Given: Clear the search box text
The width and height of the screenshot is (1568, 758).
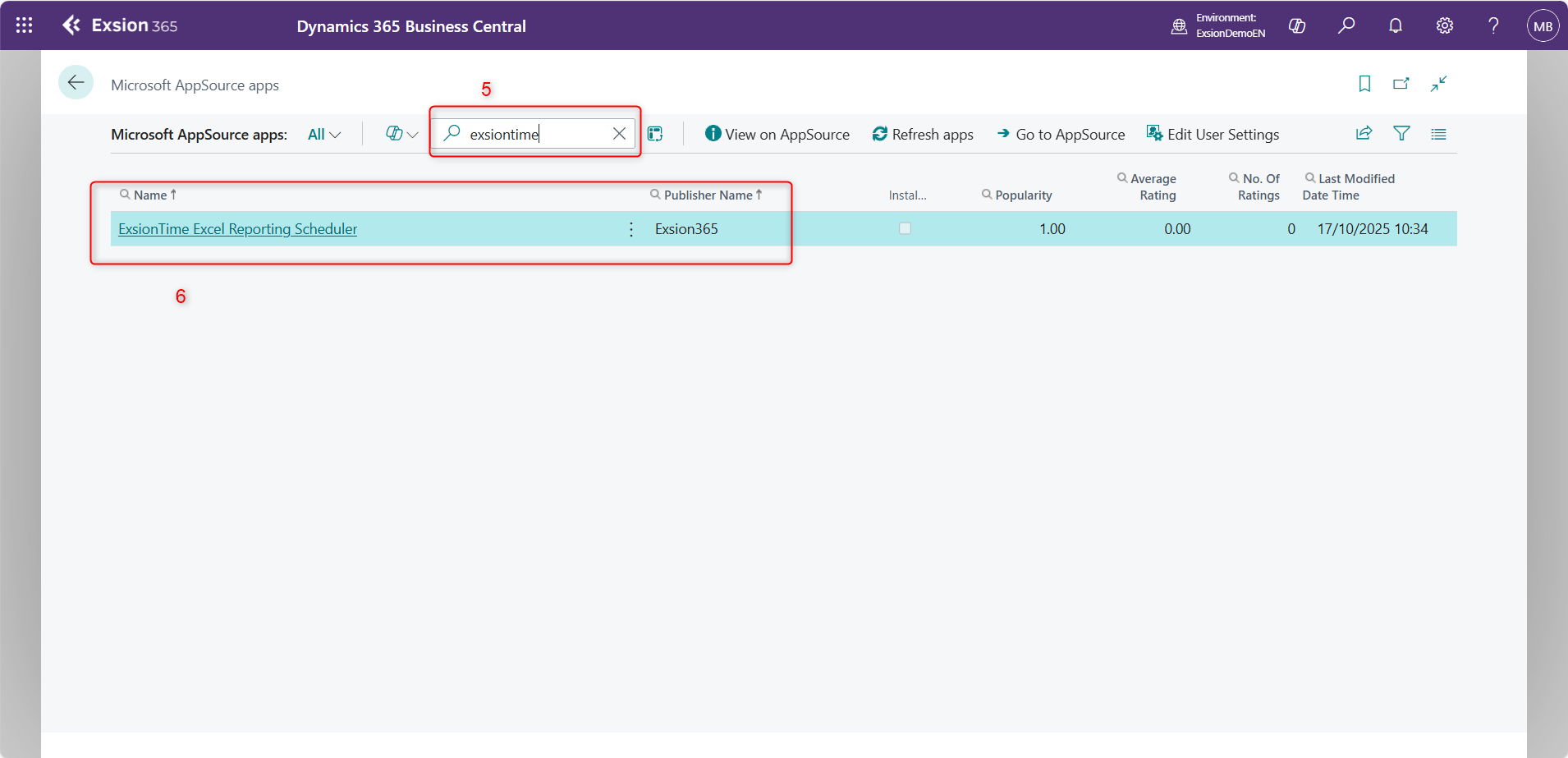Looking at the screenshot, I should coord(619,134).
